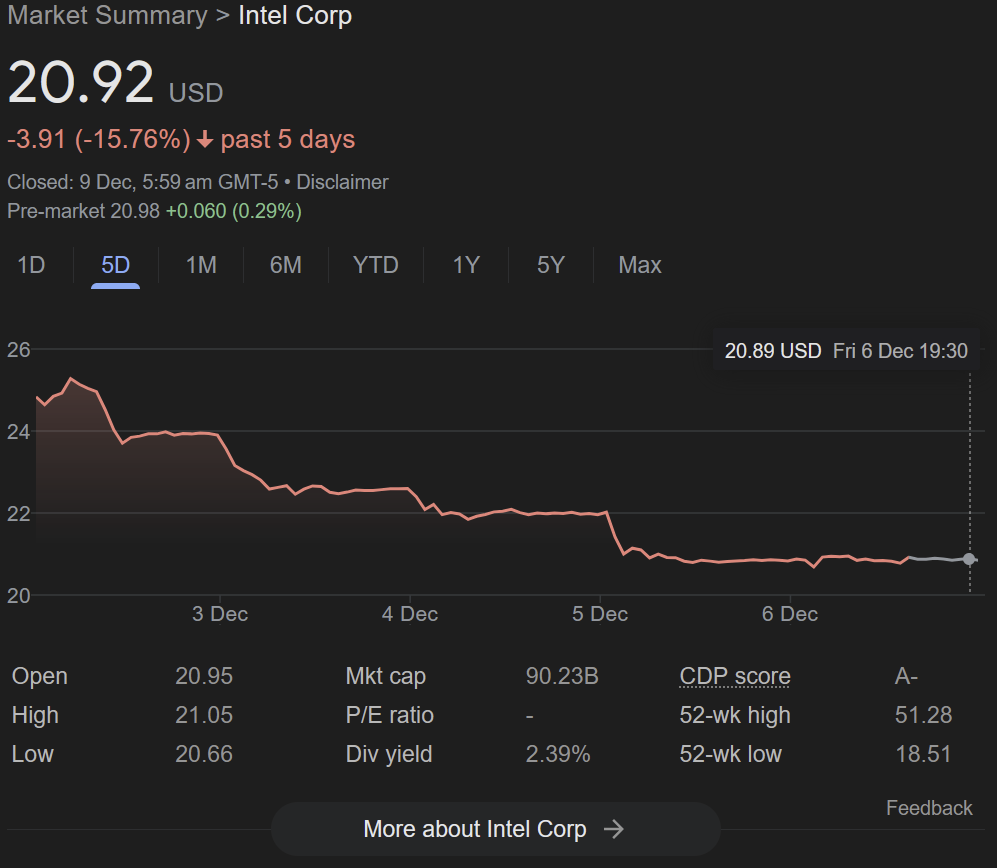Viewport: 997px width, 868px height.
Task: Click the Disclaimer link
Action: pyautogui.click(x=342, y=183)
